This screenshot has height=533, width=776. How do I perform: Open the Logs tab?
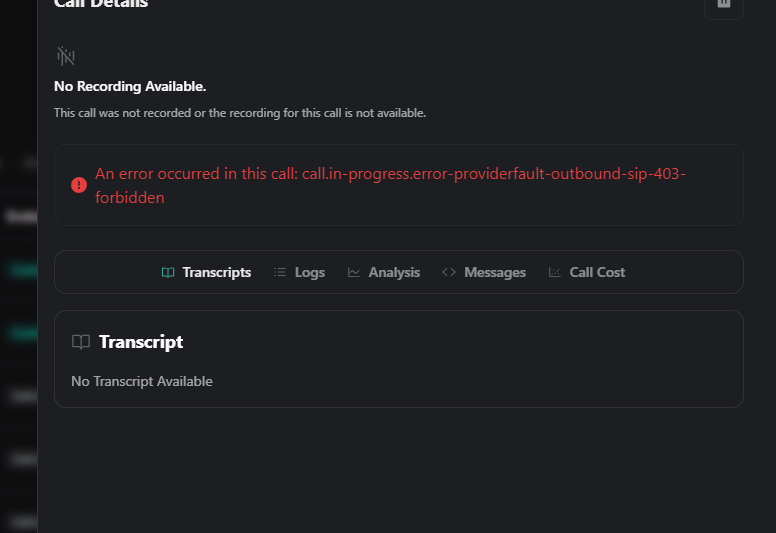coord(310,272)
